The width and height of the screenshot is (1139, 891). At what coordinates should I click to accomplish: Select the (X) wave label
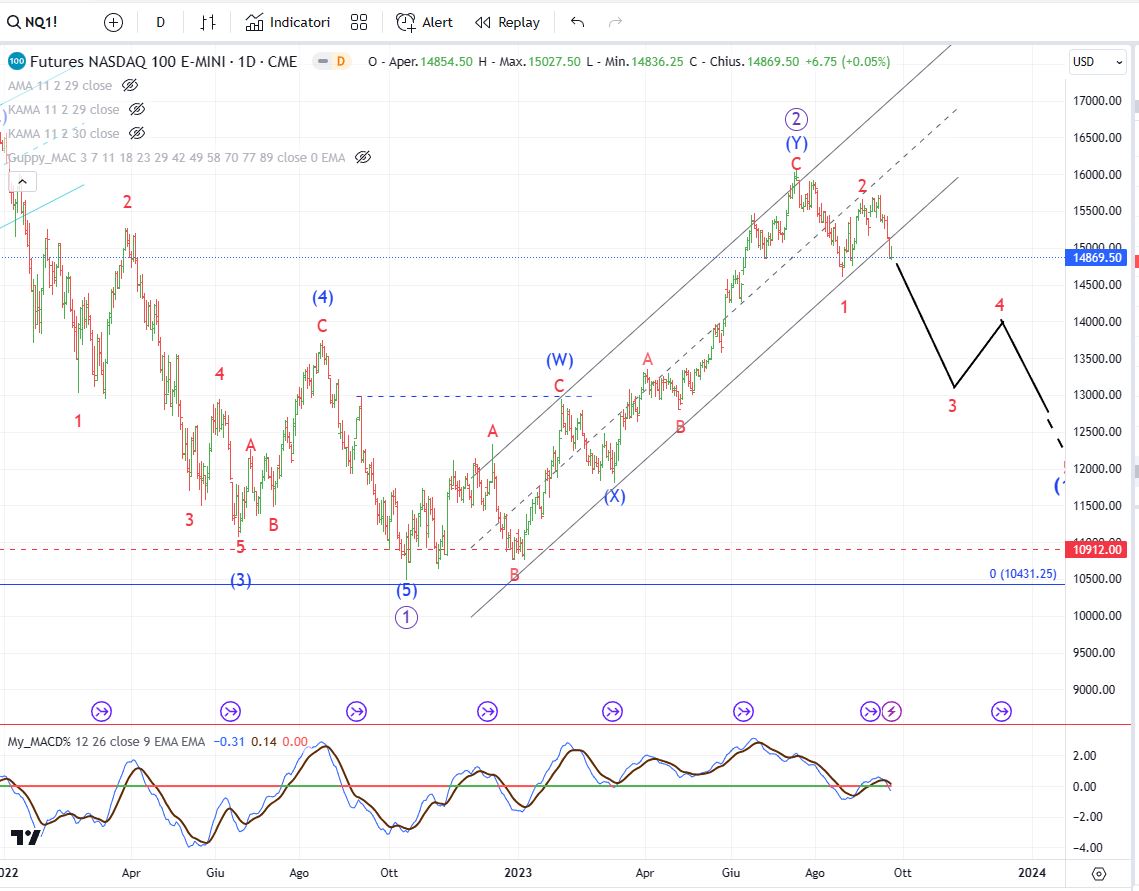[x=615, y=496]
